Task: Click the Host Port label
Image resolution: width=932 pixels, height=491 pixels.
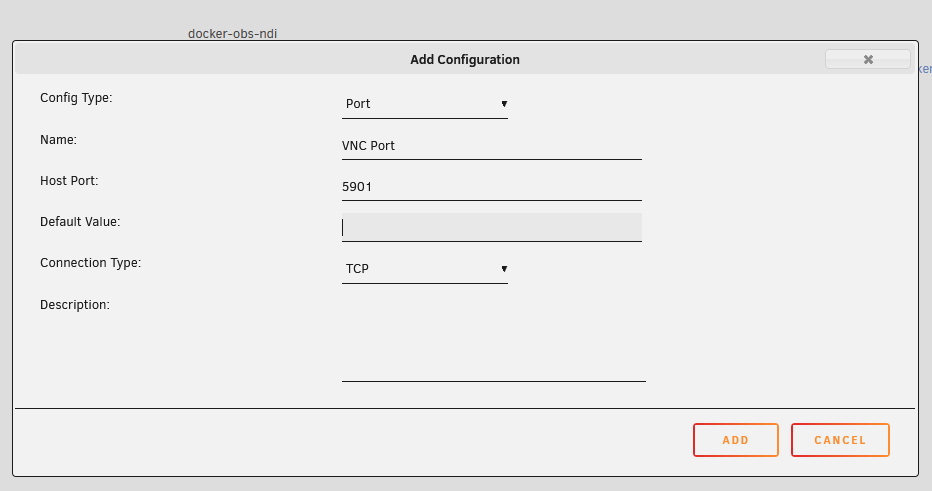Action: tap(69, 181)
